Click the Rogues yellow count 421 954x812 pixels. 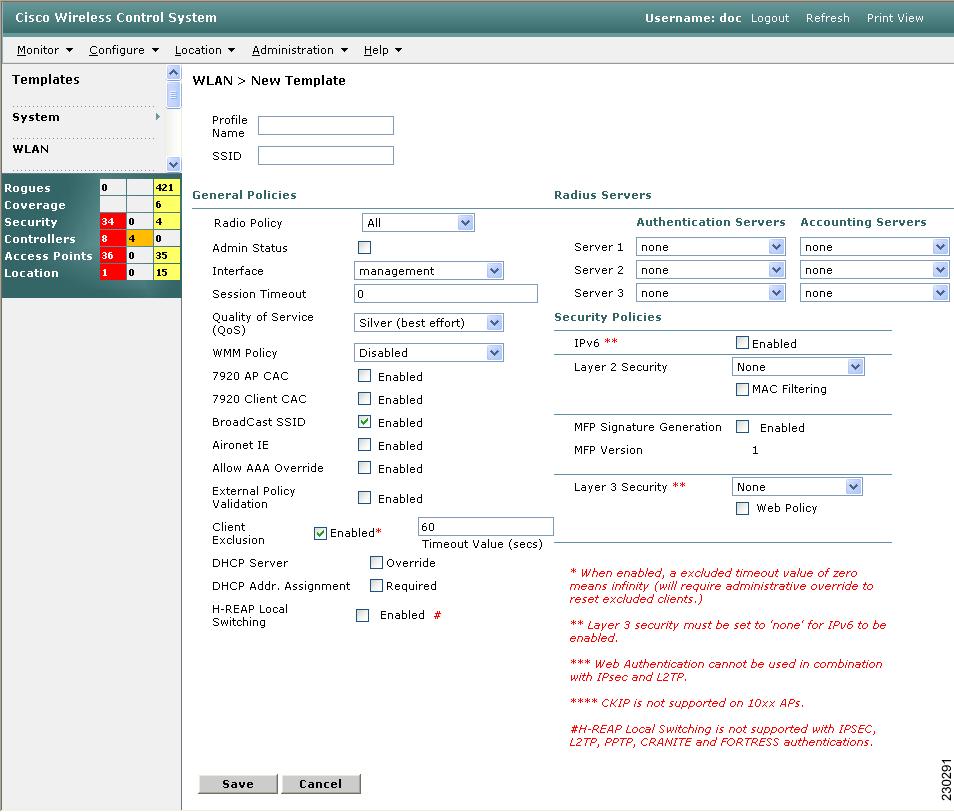[167, 187]
